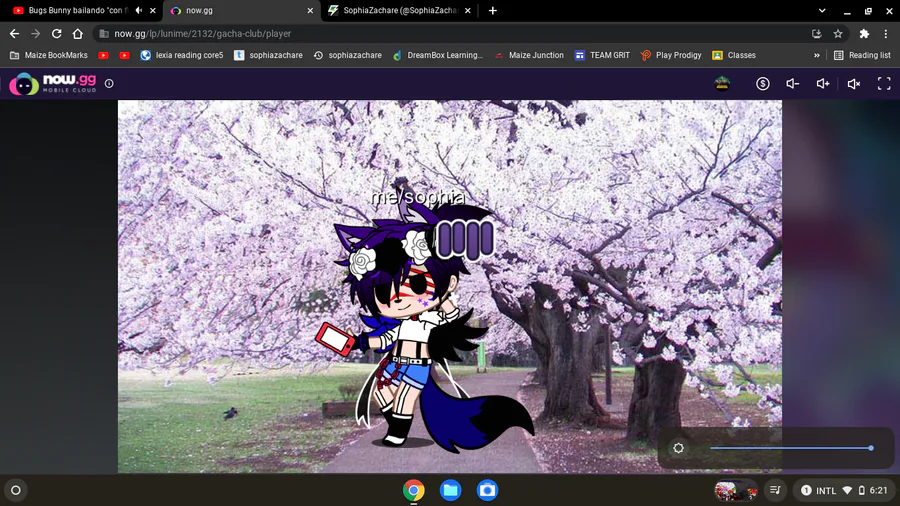Switch to the SophiaZachare tab

click(x=399, y=10)
